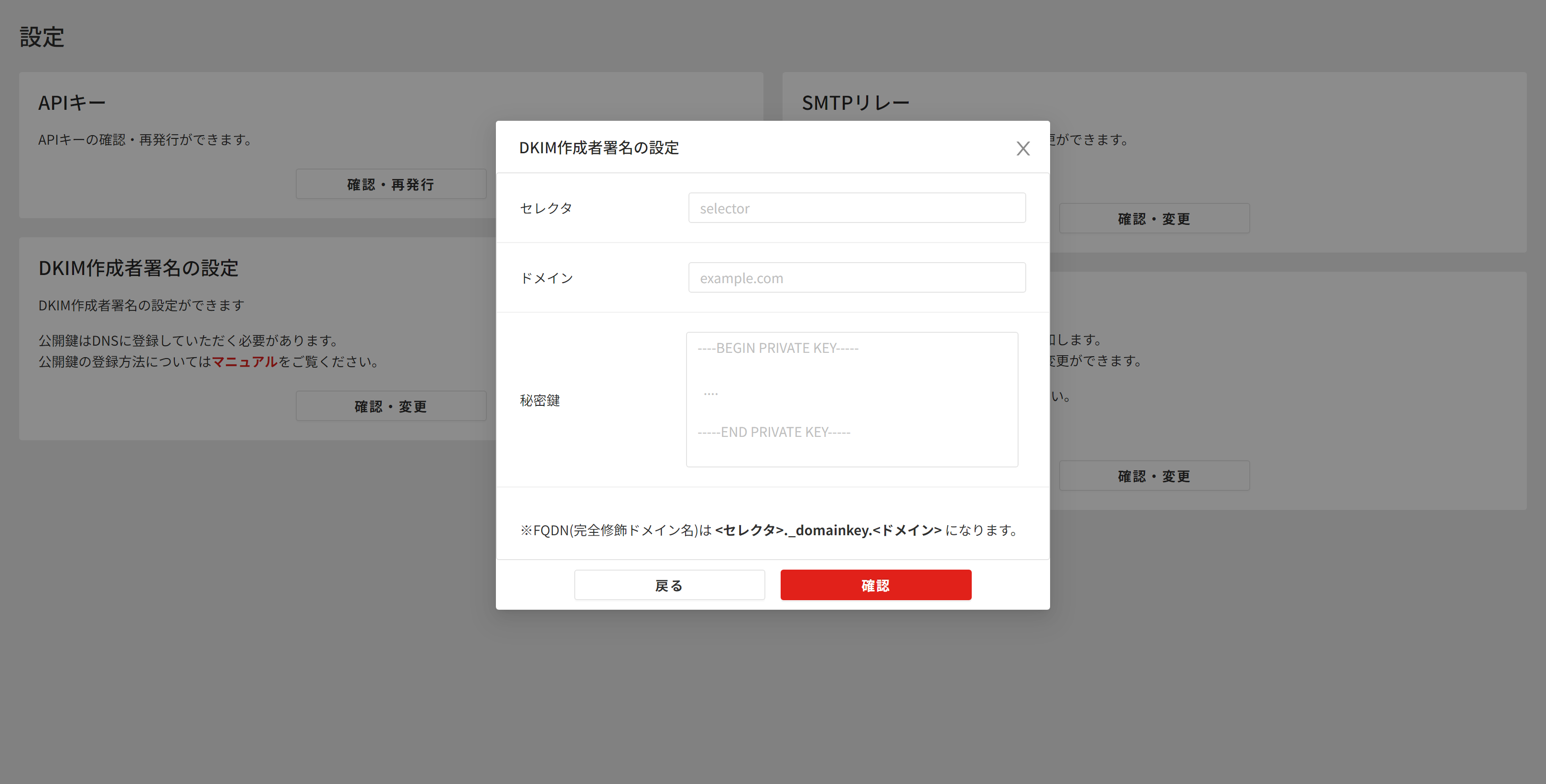Viewport: 1546px width, 784px height.
Task: Click the background DKIM作成者署名の設定 card heading
Action: pyautogui.click(x=139, y=267)
